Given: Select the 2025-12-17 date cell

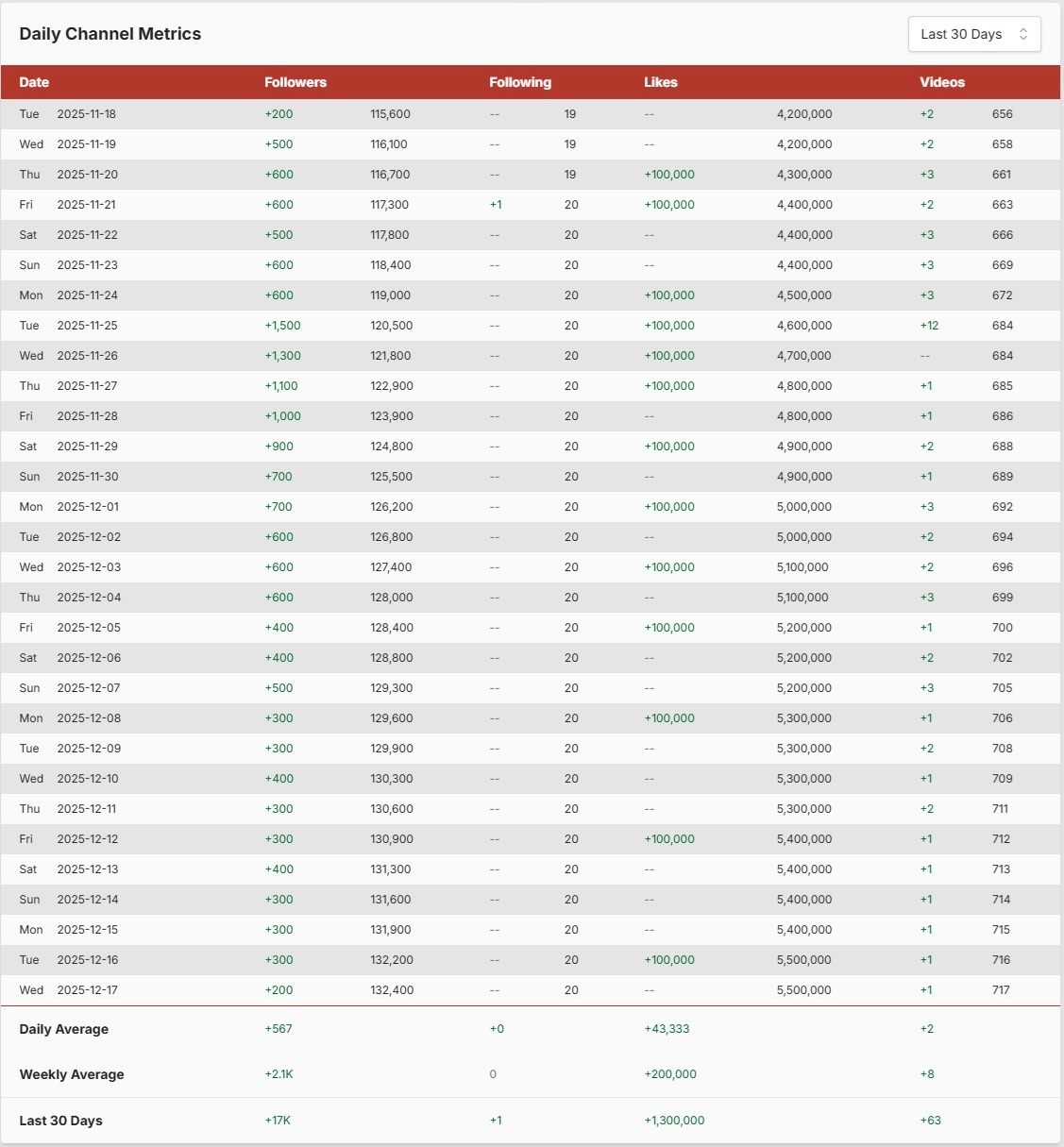Looking at the screenshot, I should 87,990.
